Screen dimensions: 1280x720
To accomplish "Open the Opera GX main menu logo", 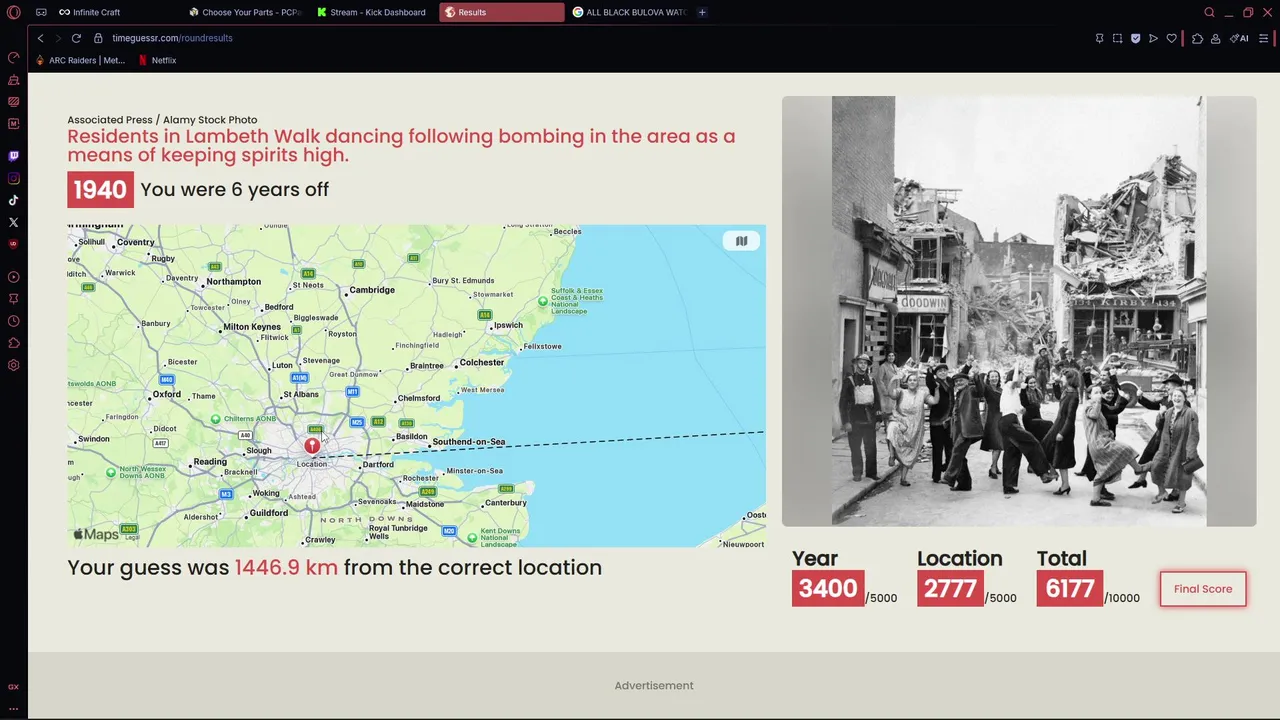I will tap(14, 12).
